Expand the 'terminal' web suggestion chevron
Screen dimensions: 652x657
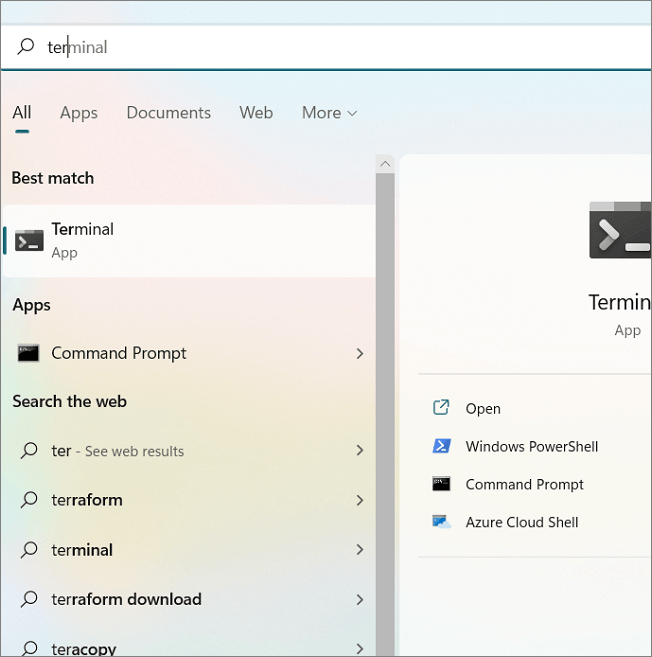[x=360, y=549]
